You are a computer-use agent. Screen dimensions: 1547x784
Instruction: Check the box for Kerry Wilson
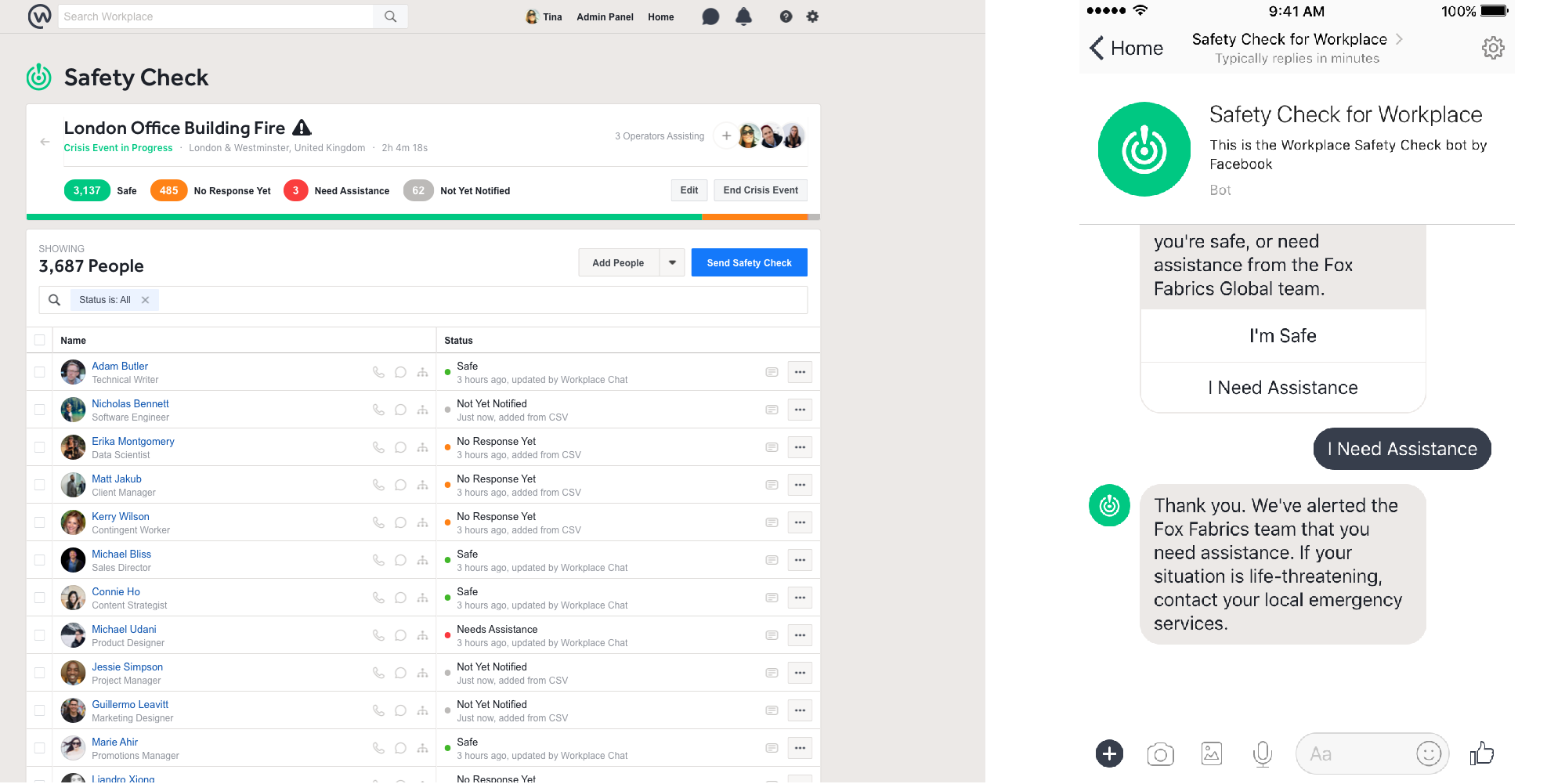(x=39, y=522)
